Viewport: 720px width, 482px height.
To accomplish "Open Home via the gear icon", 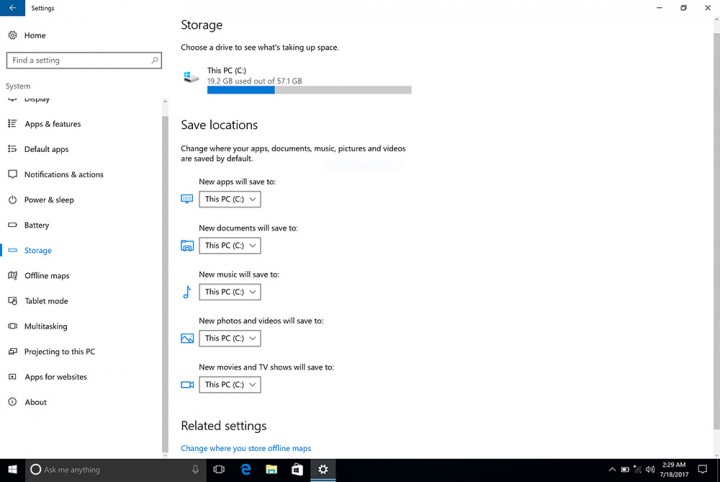I will tap(13, 35).
